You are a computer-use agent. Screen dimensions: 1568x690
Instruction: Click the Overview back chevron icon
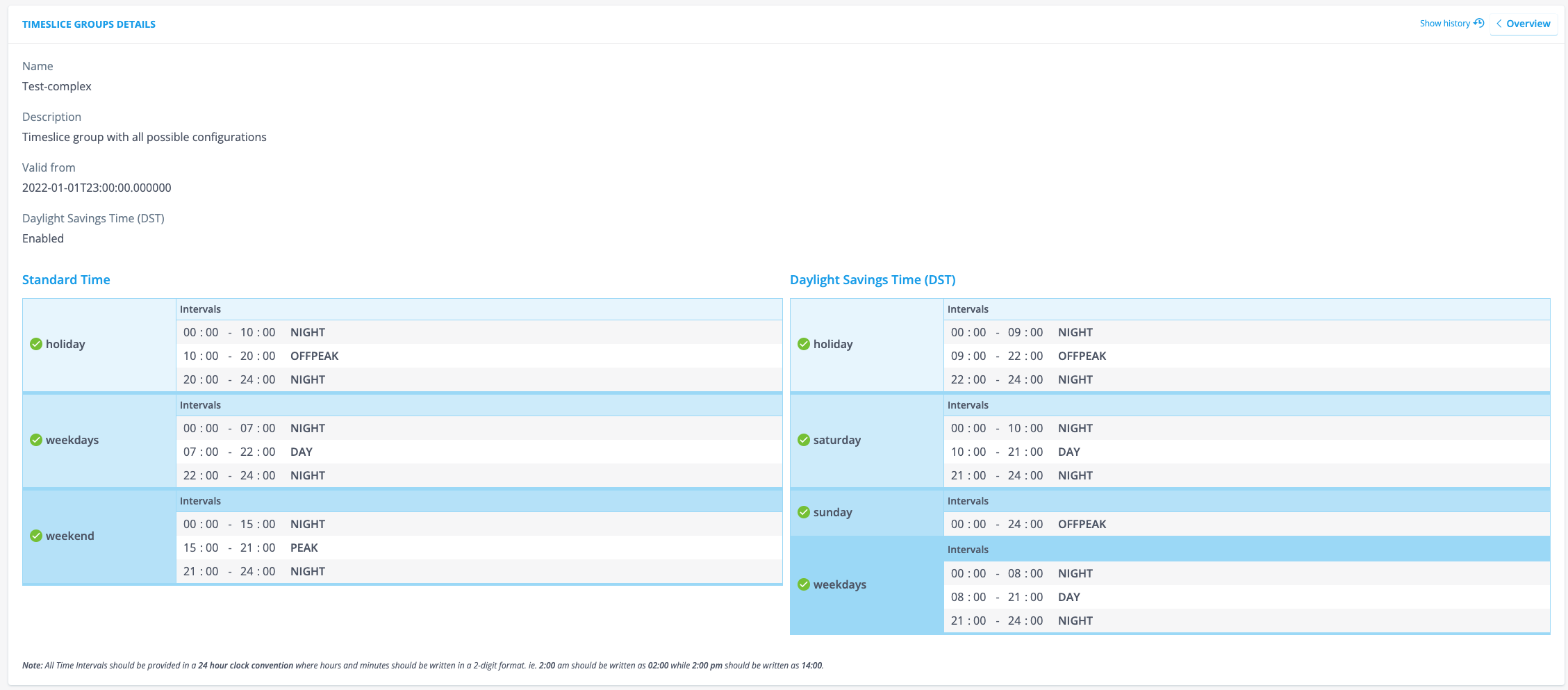pyautogui.click(x=1499, y=24)
